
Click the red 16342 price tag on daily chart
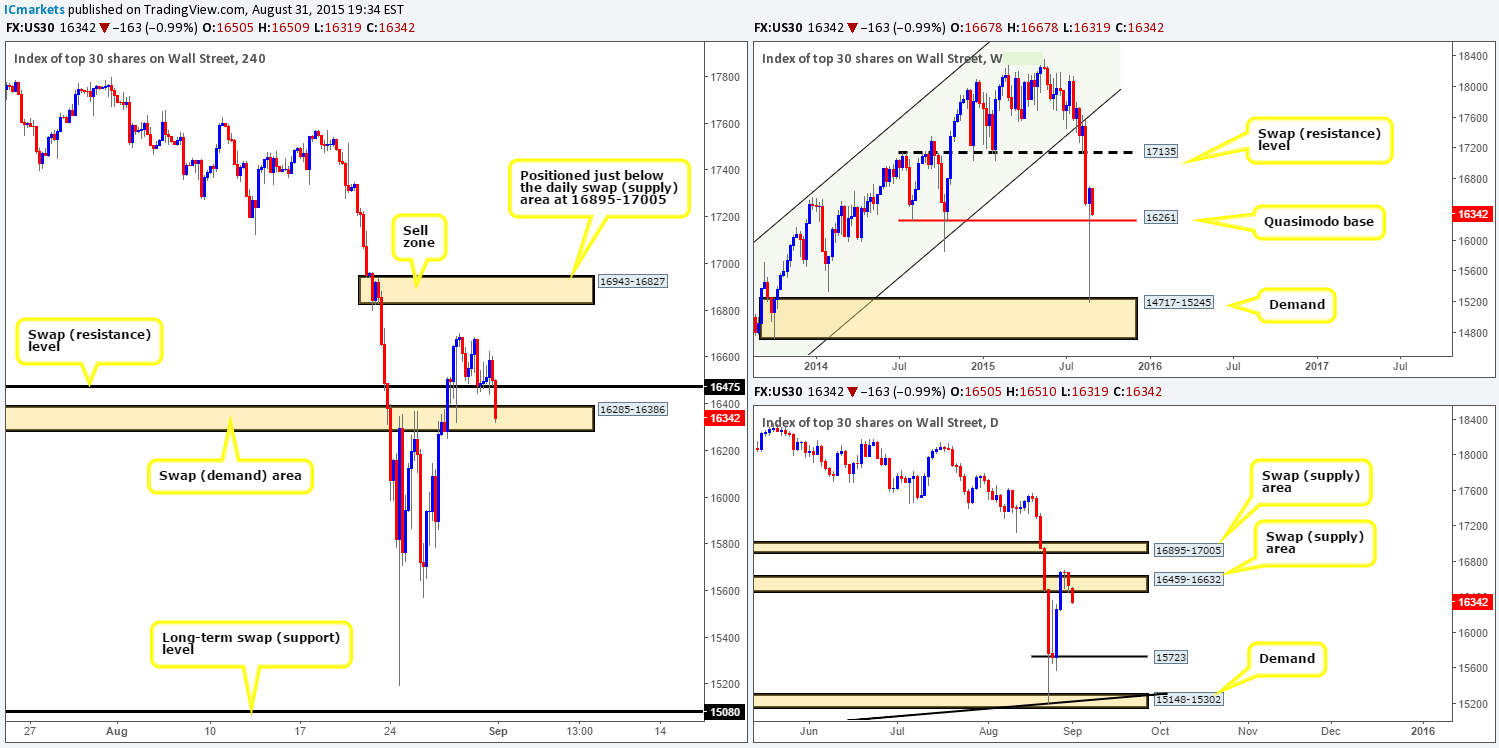[x=1472, y=602]
